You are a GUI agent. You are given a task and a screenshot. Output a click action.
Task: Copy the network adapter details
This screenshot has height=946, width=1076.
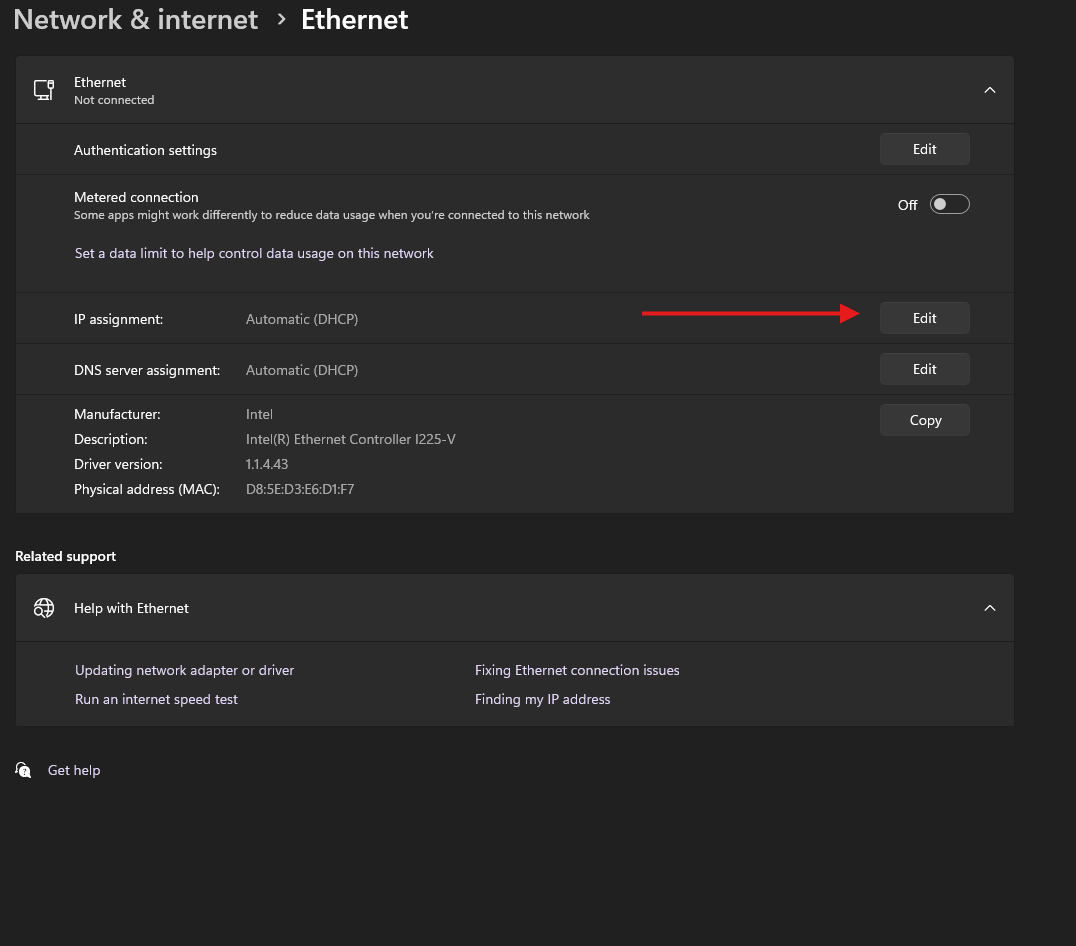[923, 419]
